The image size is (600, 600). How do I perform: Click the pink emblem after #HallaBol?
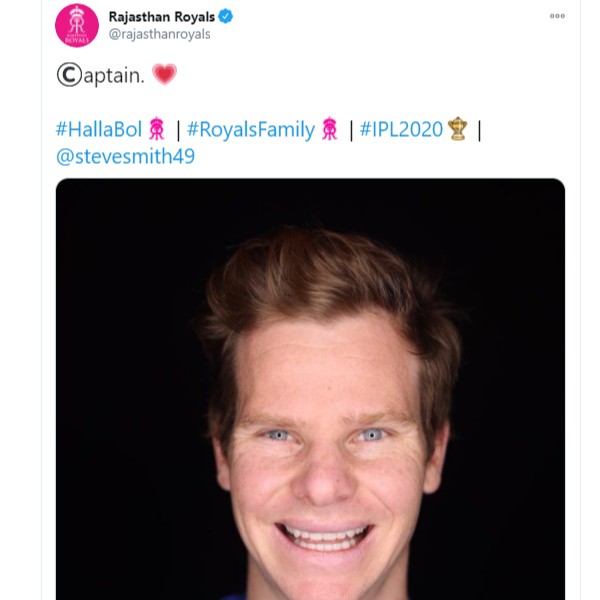tap(156, 129)
